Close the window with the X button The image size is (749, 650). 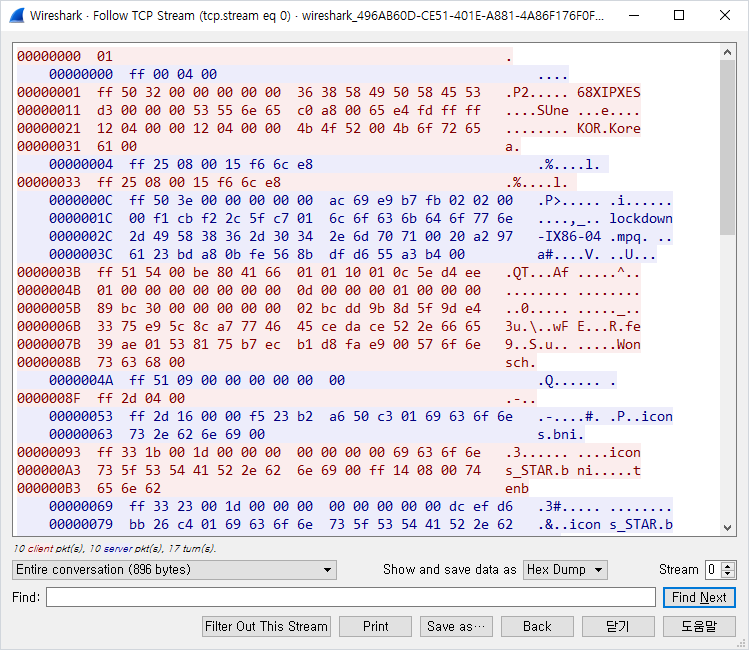click(x=725, y=15)
